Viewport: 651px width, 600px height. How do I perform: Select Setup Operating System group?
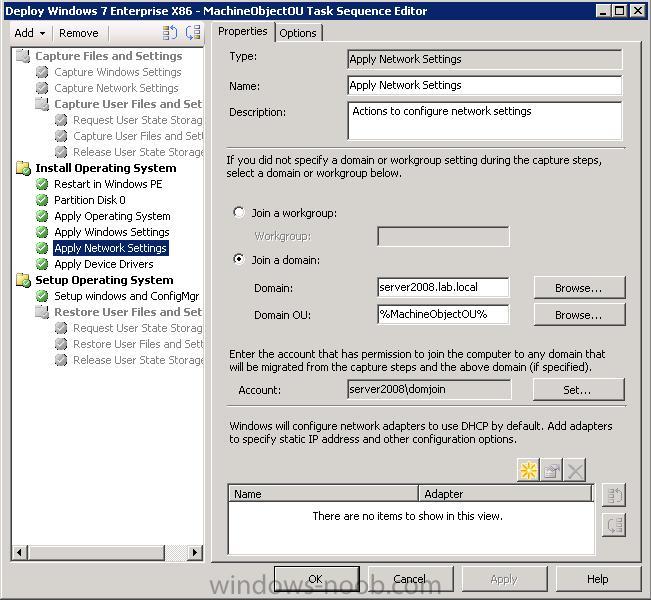(x=104, y=280)
